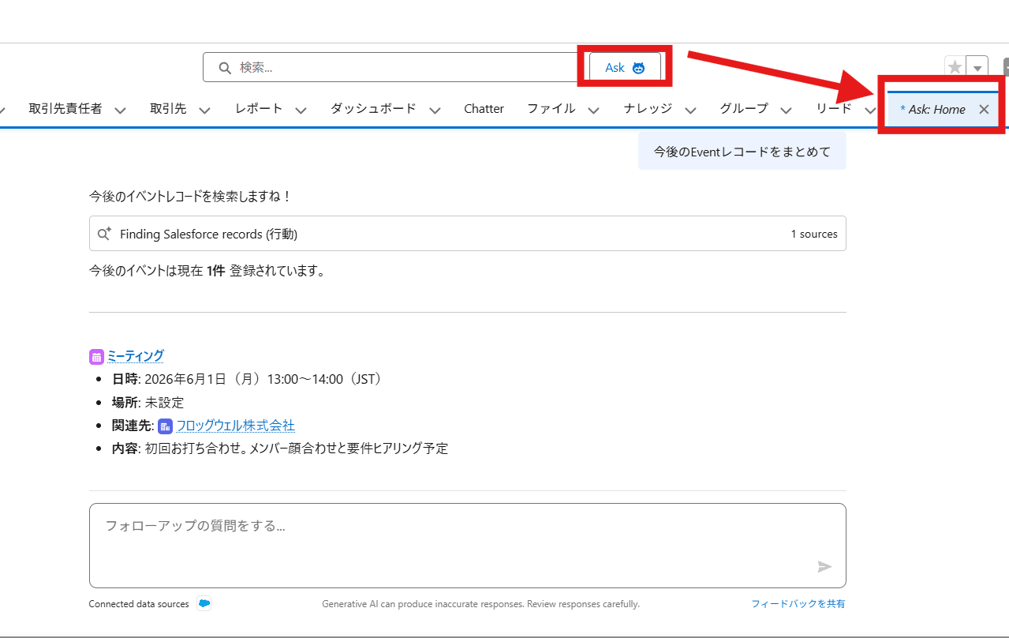This screenshot has width=1009, height=638.
Task: Click the 内容: 初回お打ち合わせ line
Action: [x=280, y=448]
